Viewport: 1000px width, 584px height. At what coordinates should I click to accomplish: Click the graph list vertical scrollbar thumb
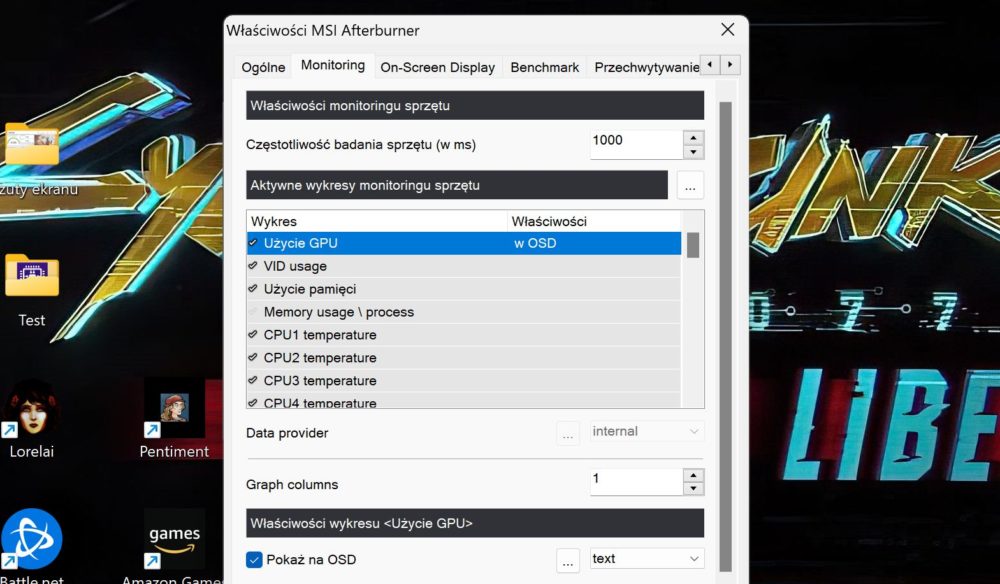coord(693,245)
